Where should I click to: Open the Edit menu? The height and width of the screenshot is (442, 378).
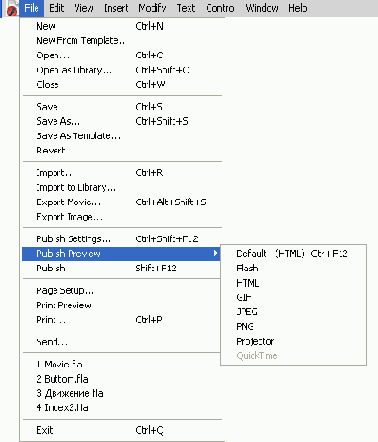[57, 8]
